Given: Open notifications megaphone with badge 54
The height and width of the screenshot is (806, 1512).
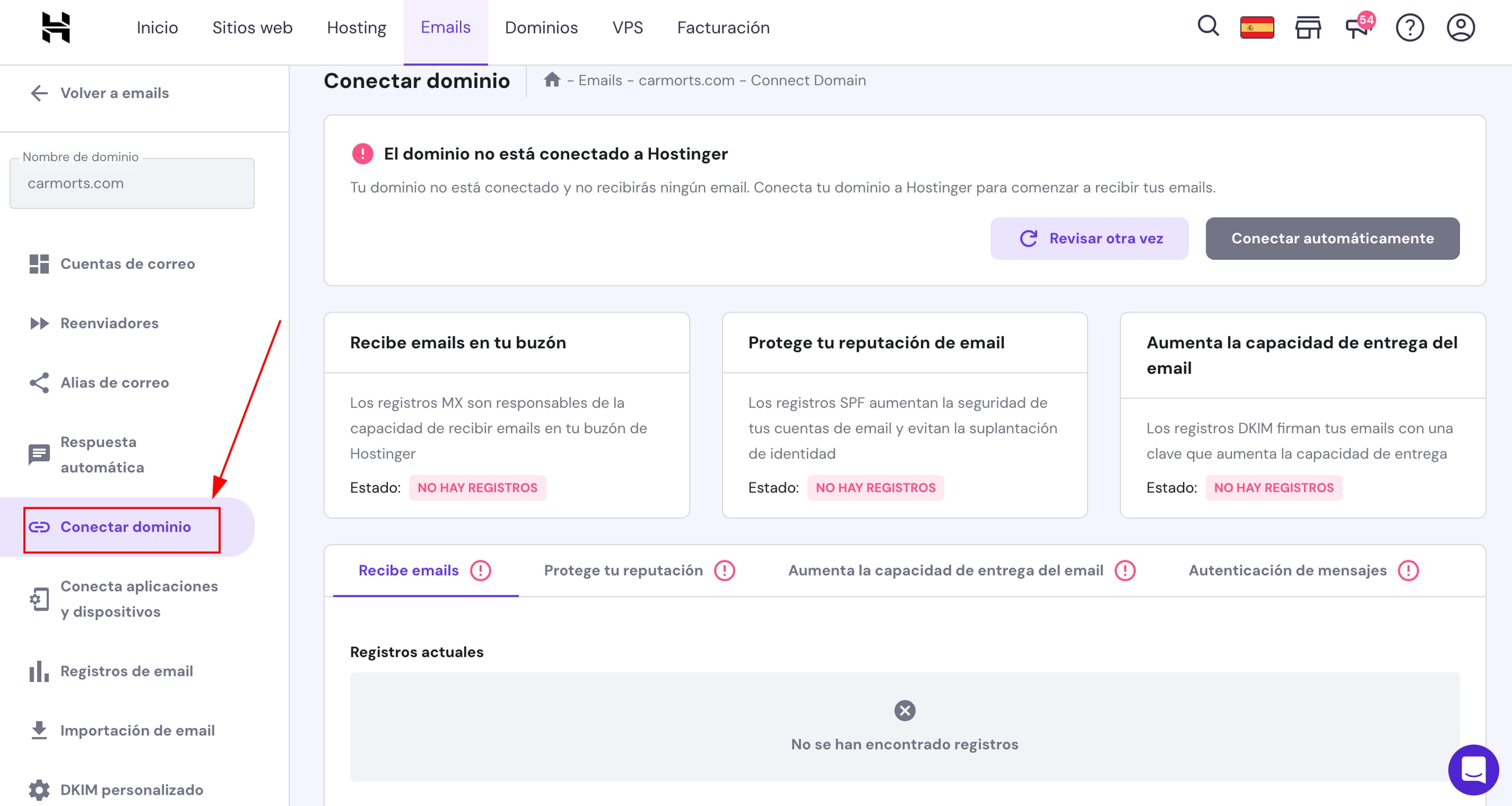Looking at the screenshot, I should point(1358,28).
